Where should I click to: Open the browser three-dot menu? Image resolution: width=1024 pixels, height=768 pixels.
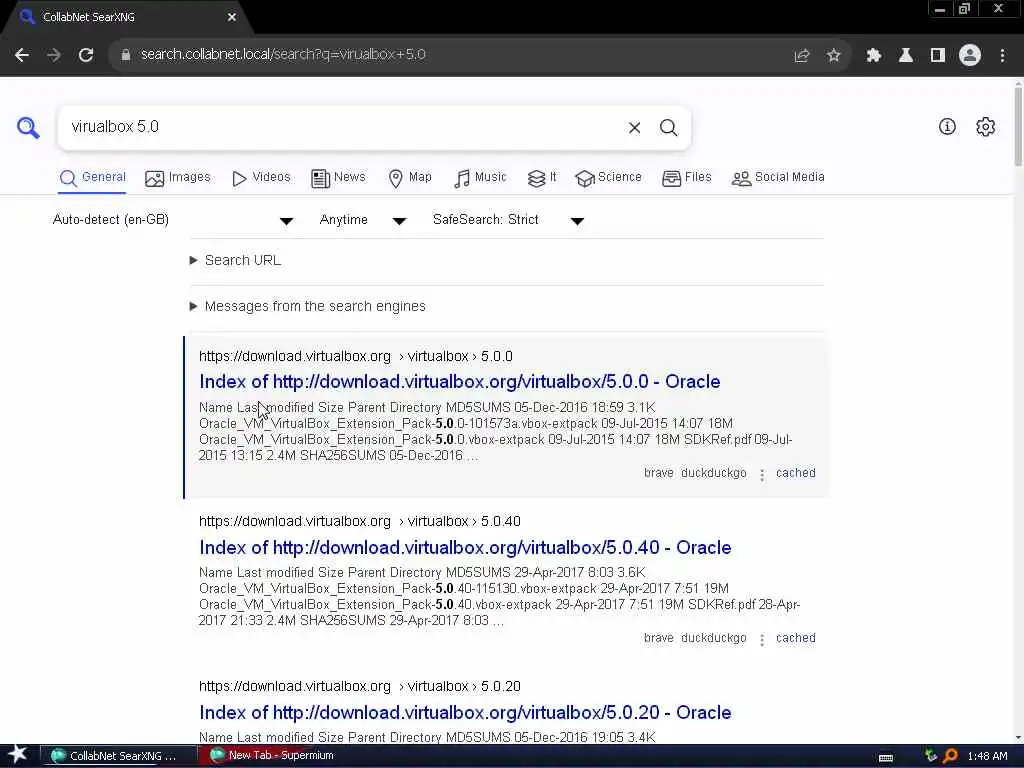[x=1002, y=56]
